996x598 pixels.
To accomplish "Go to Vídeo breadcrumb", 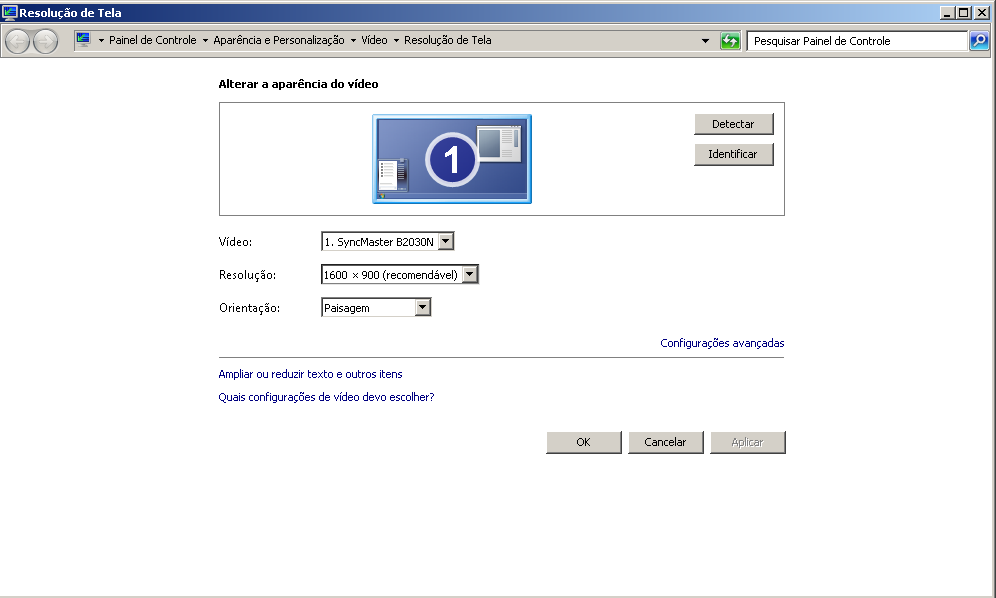I will tap(374, 40).
